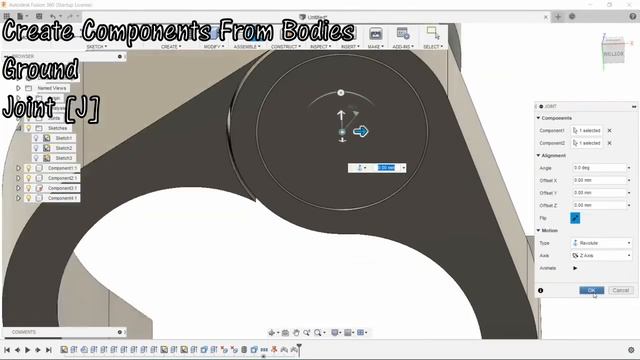Toggle visibility of Sketch1

[x=36, y=138]
